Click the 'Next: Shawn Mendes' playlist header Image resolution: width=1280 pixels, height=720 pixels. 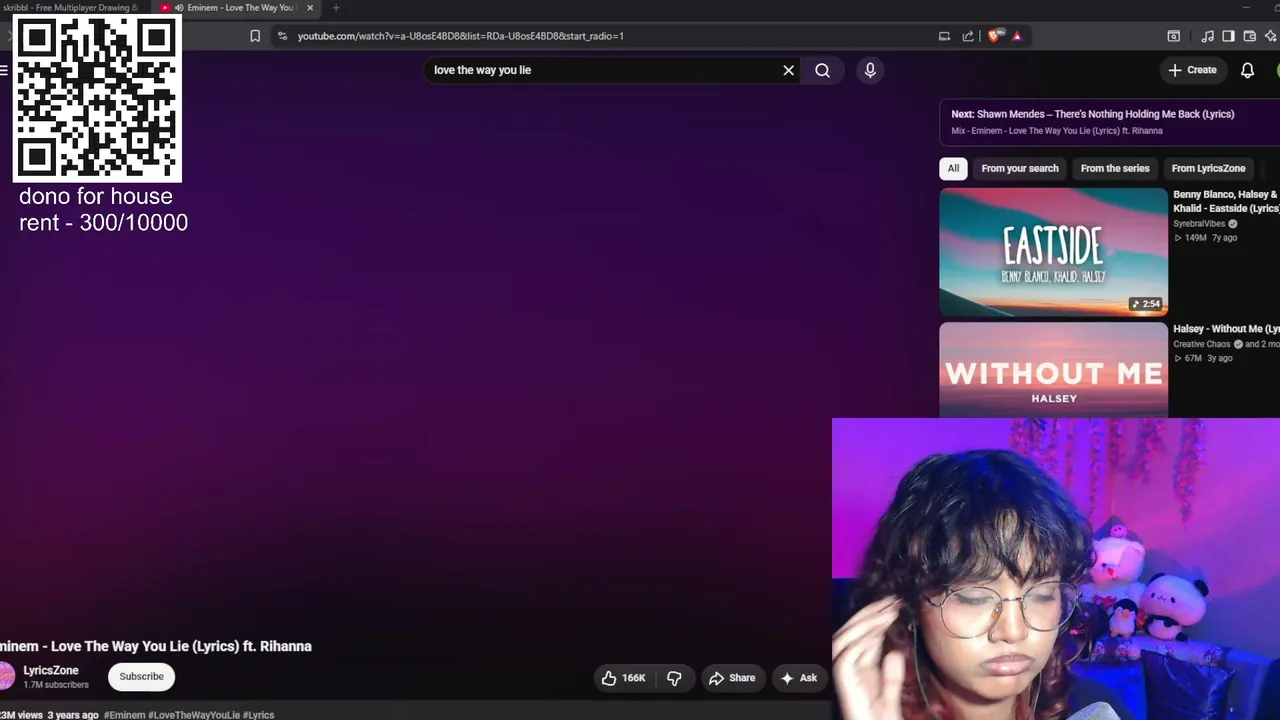coord(1092,114)
